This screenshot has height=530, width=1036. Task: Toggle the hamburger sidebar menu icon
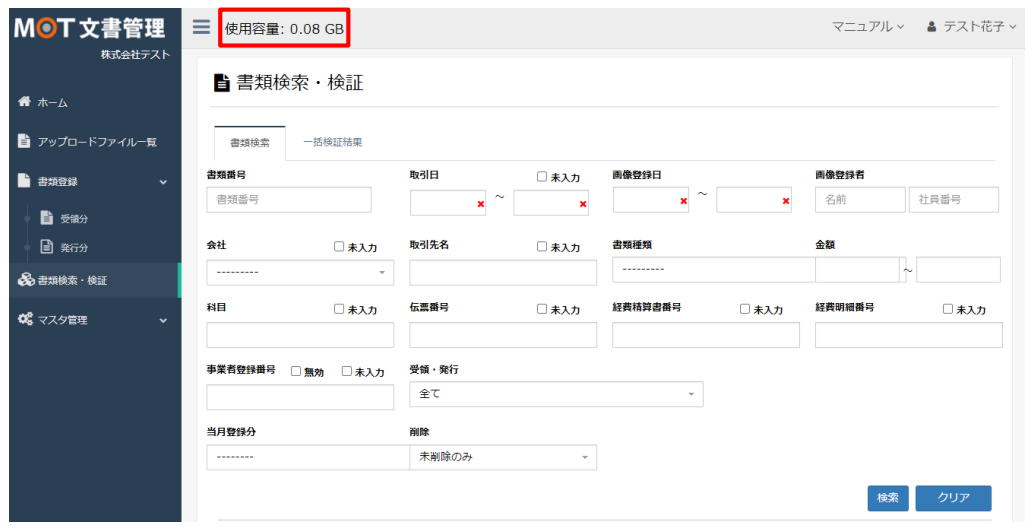click(202, 26)
